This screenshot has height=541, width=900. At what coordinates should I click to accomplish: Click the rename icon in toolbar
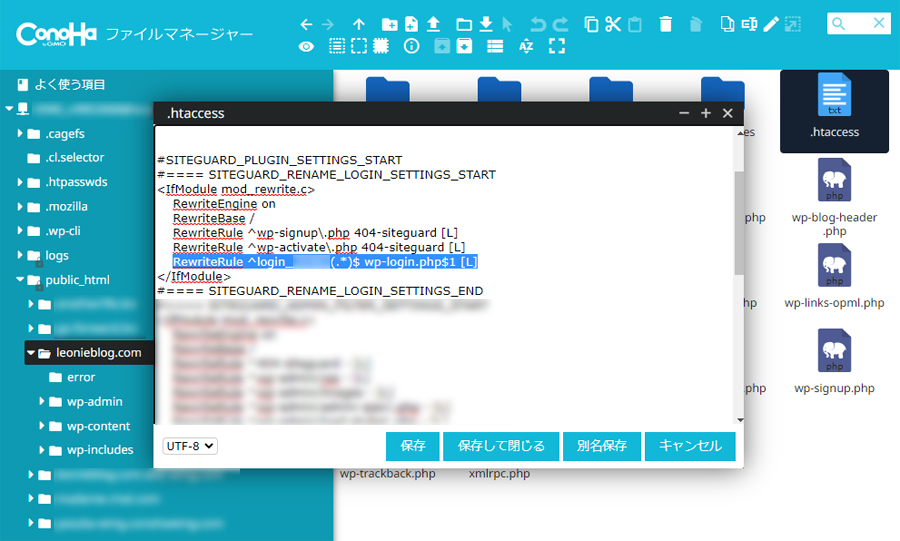[749, 24]
